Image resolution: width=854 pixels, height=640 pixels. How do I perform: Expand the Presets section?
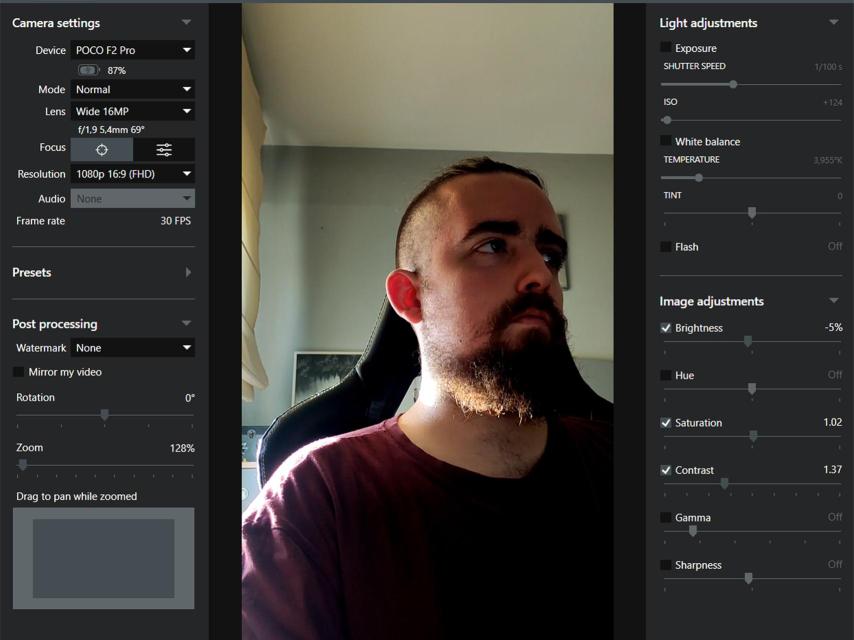[x=187, y=272]
